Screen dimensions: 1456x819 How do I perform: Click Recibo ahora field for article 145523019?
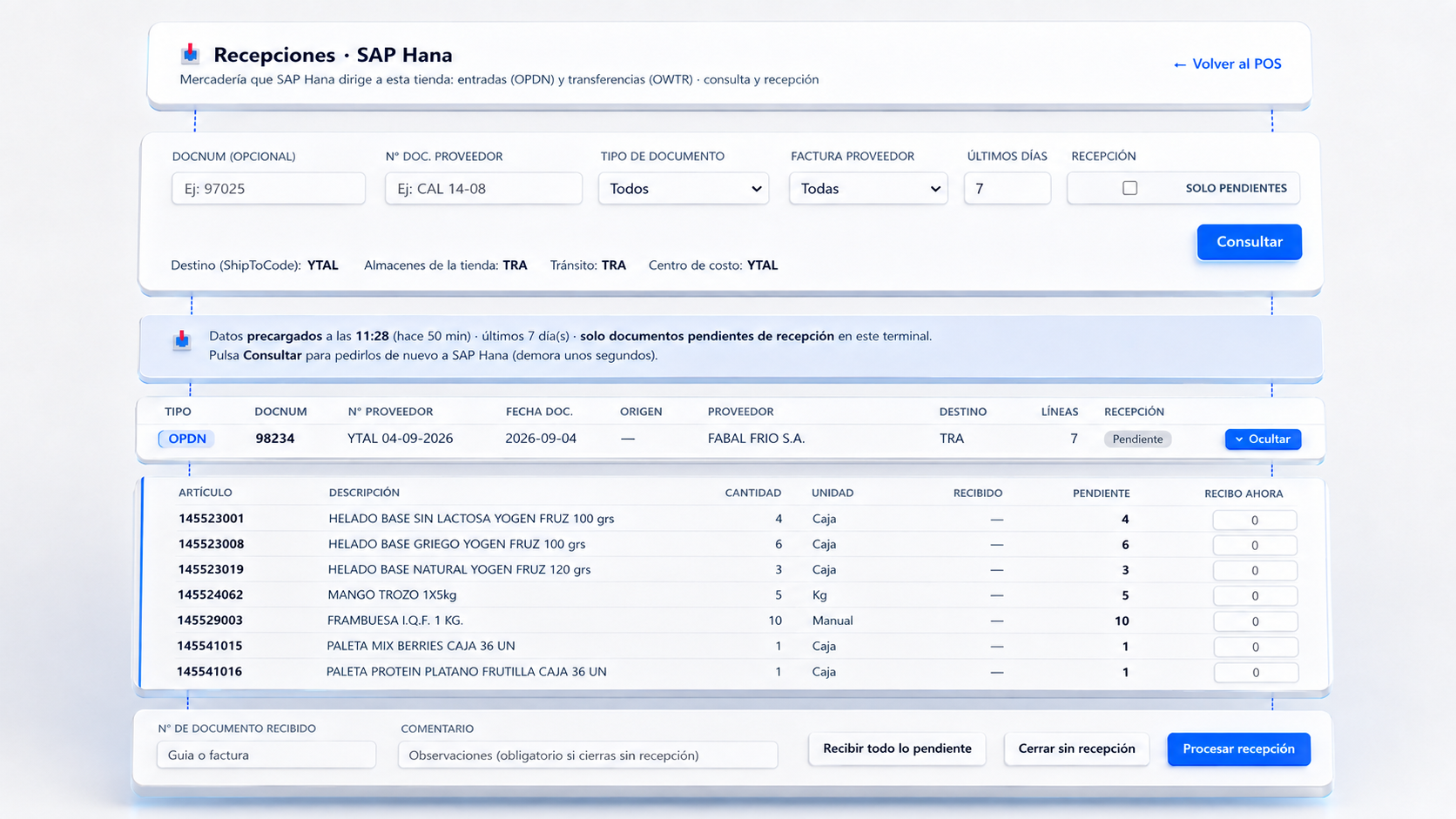pos(1255,570)
